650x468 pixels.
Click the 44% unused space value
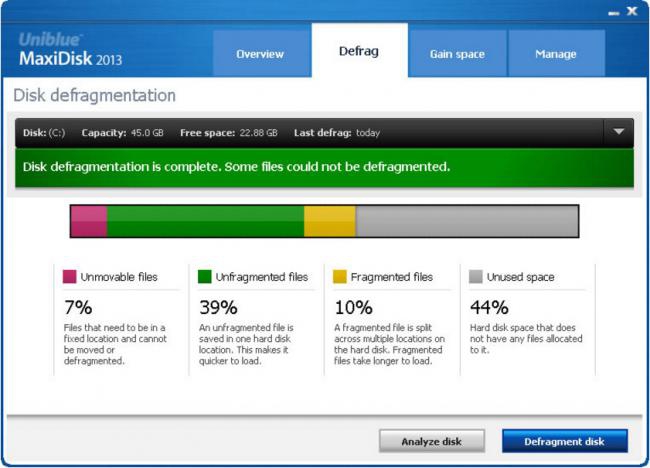pos(489,307)
